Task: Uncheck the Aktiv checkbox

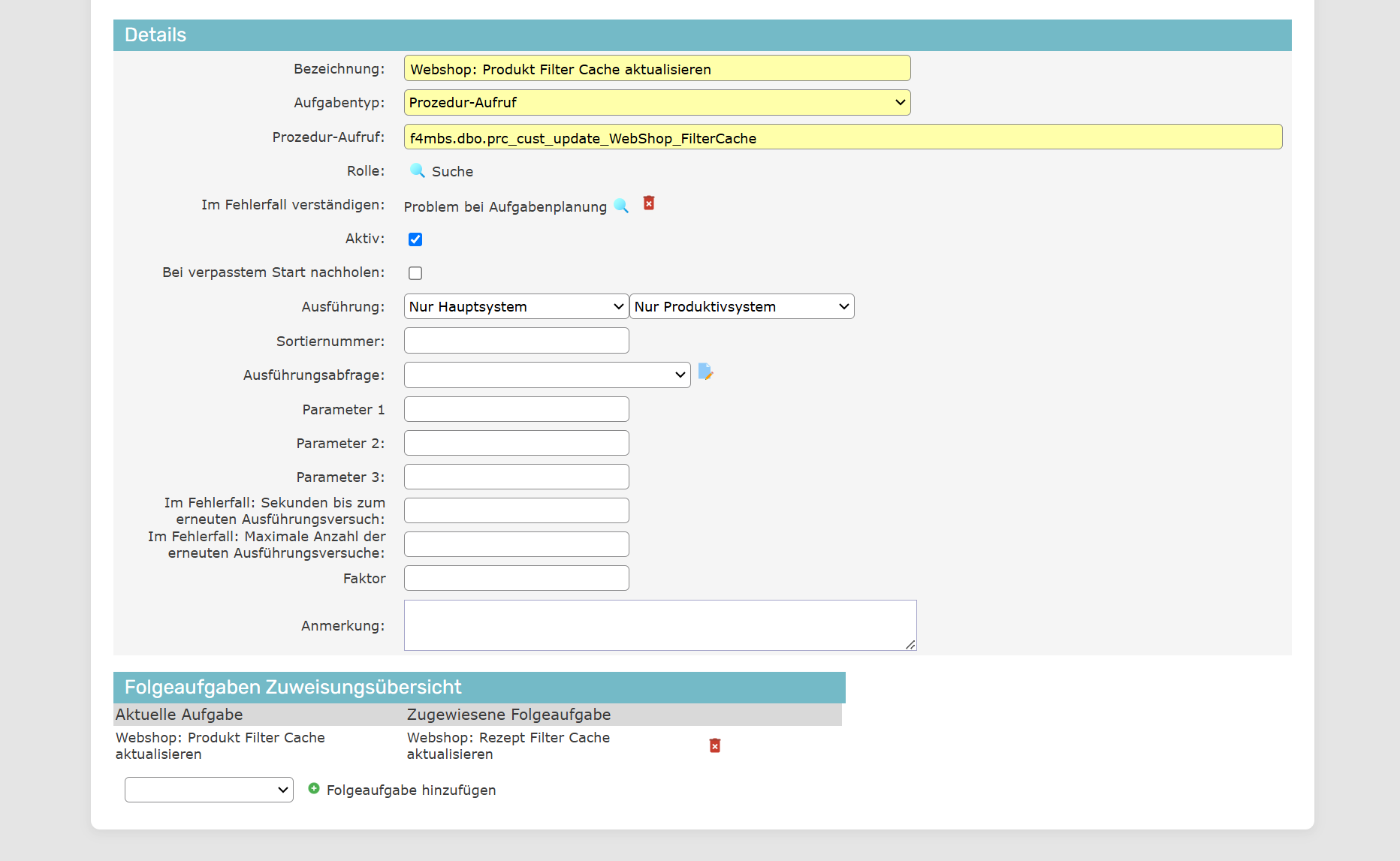Action: [x=415, y=239]
